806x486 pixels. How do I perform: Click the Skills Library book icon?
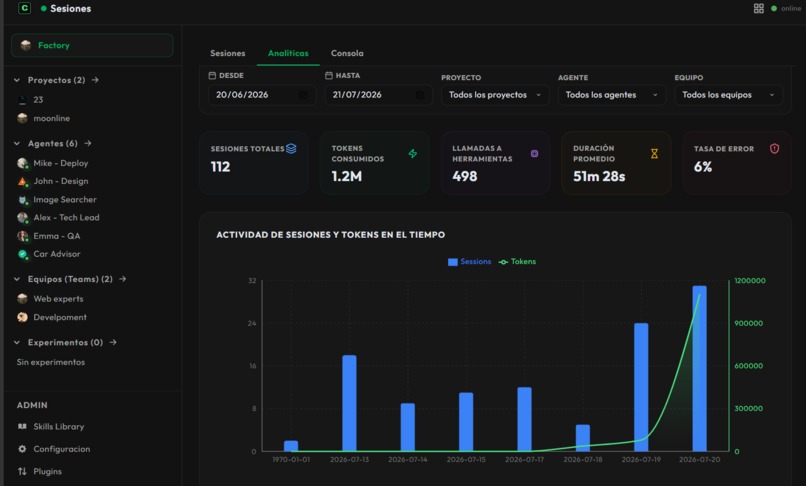[22, 426]
